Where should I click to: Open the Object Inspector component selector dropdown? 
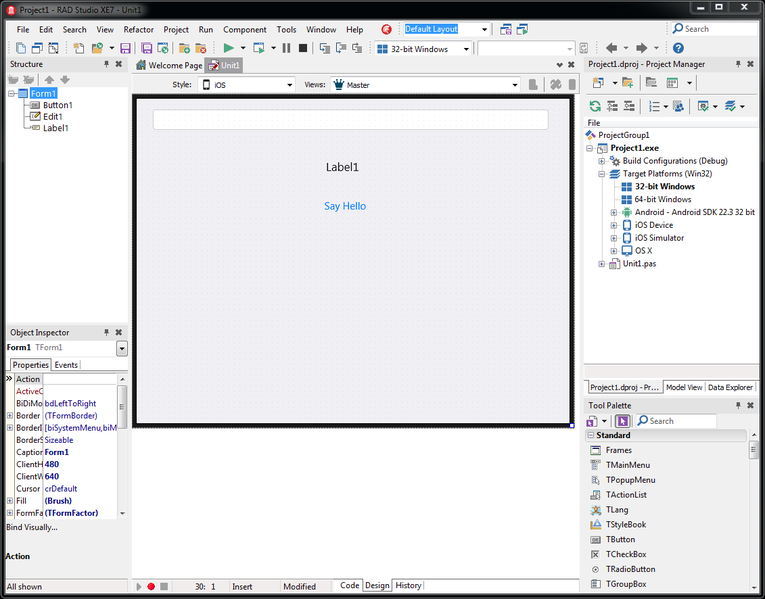pyautogui.click(x=122, y=348)
